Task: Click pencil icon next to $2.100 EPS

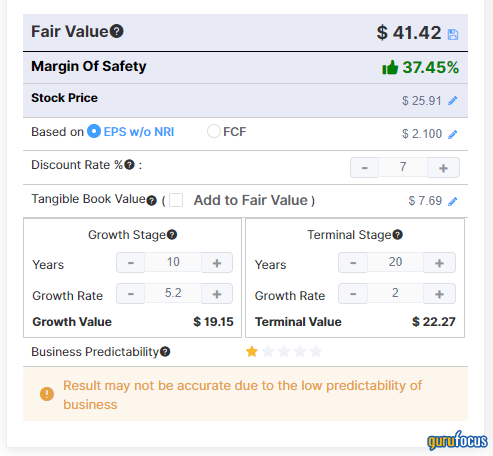Action: click(x=452, y=134)
